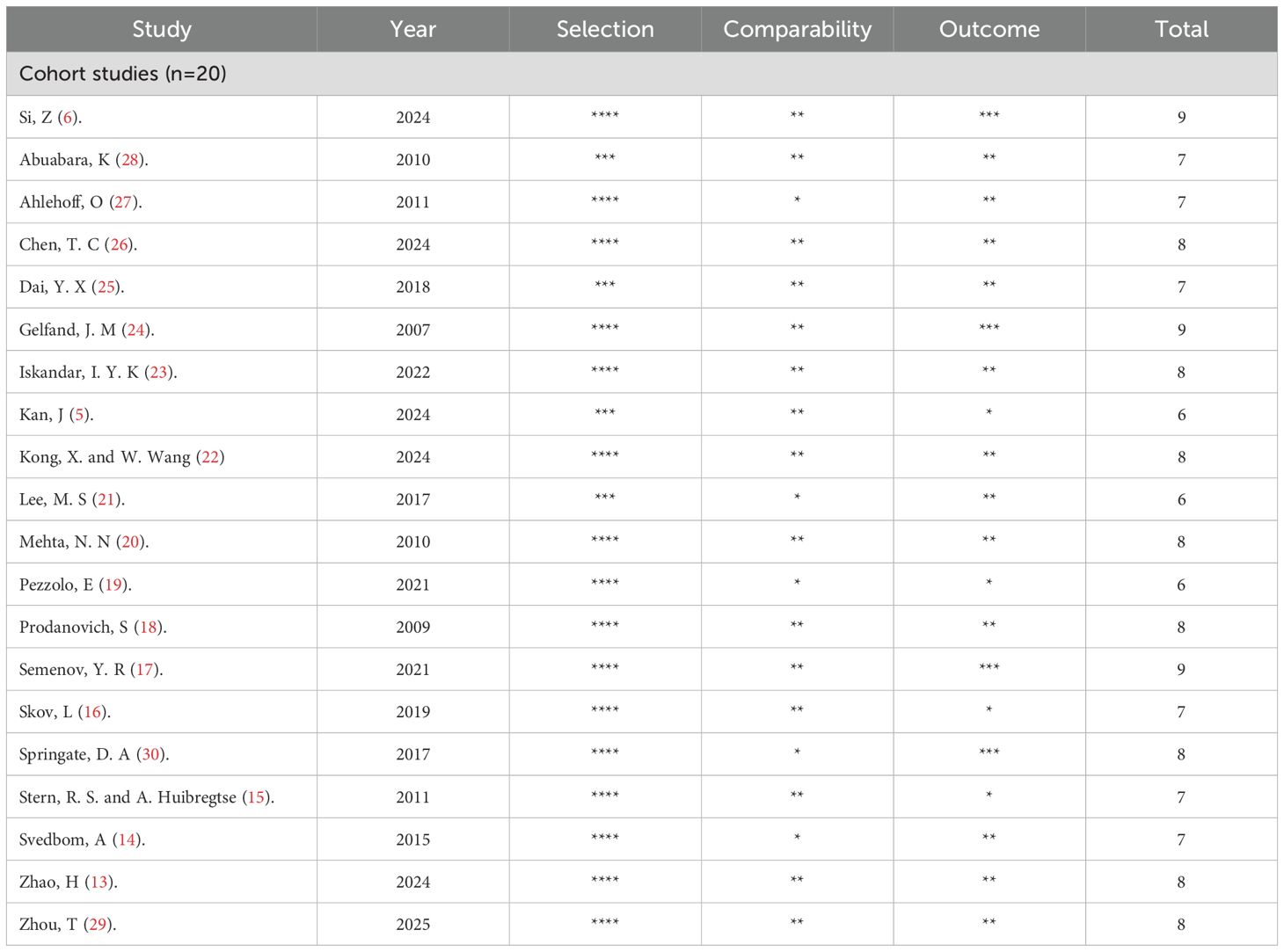This screenshot has width=1284, height=952.
Task: Follow citation 15 for Stern and Huibregtse
Action: 256,797
